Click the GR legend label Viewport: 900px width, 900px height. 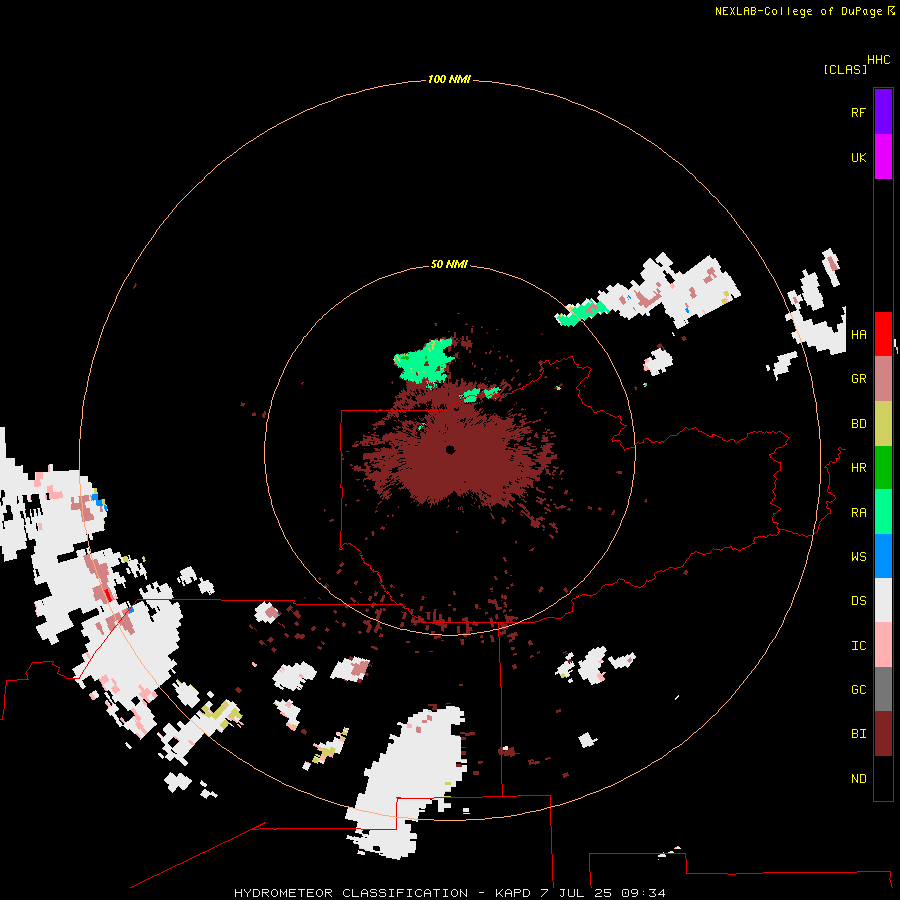(x=858, y=378)
